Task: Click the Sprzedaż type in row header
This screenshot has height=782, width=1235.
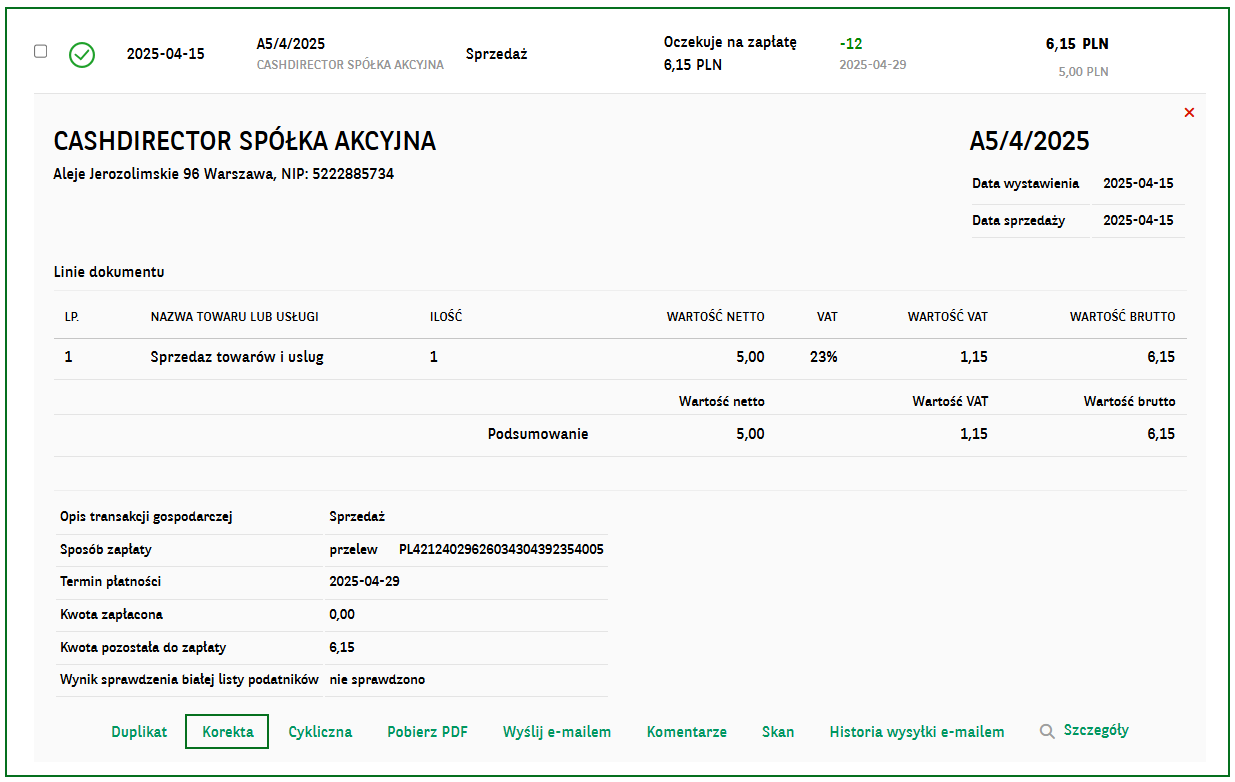Action: point(497,54)
